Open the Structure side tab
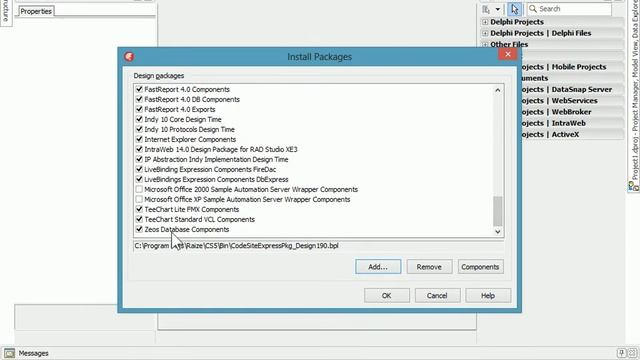640x360 pixels. (x=5, y=11)
